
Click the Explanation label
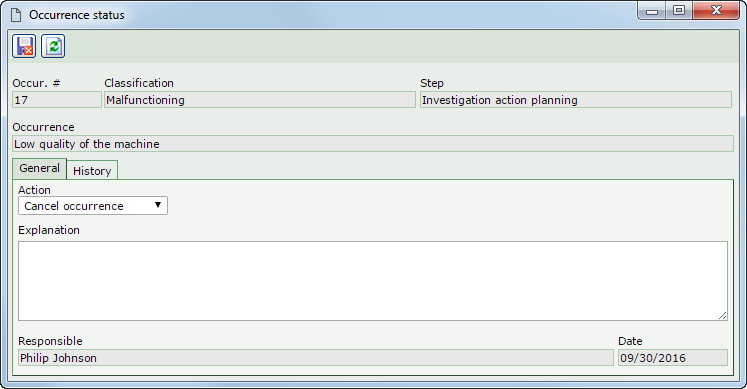(49, 230)
